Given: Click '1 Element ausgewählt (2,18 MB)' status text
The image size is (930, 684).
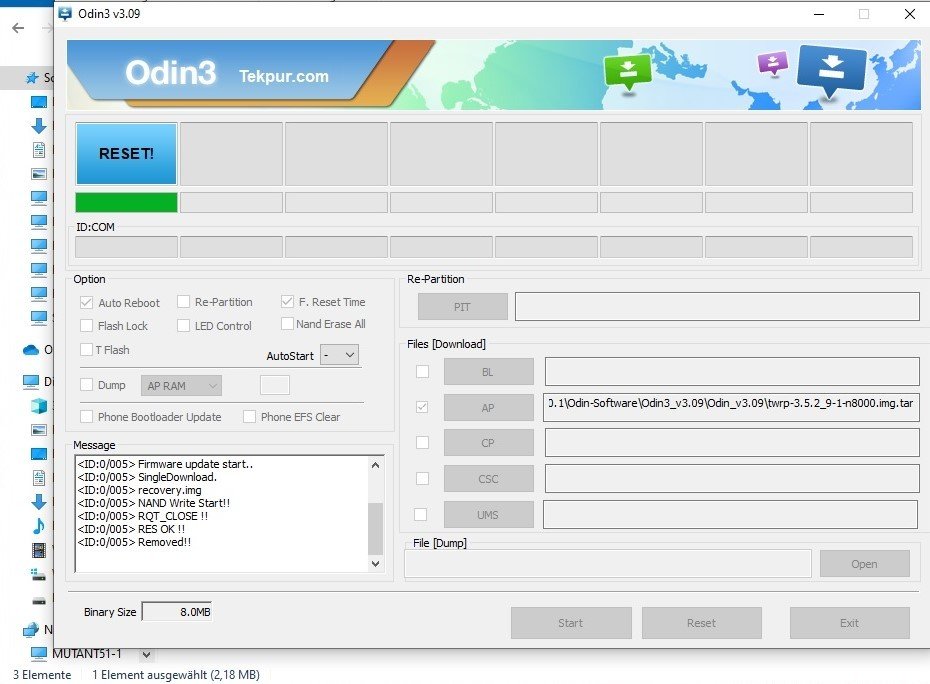Looking at the screenshot, I should [176, 675].
